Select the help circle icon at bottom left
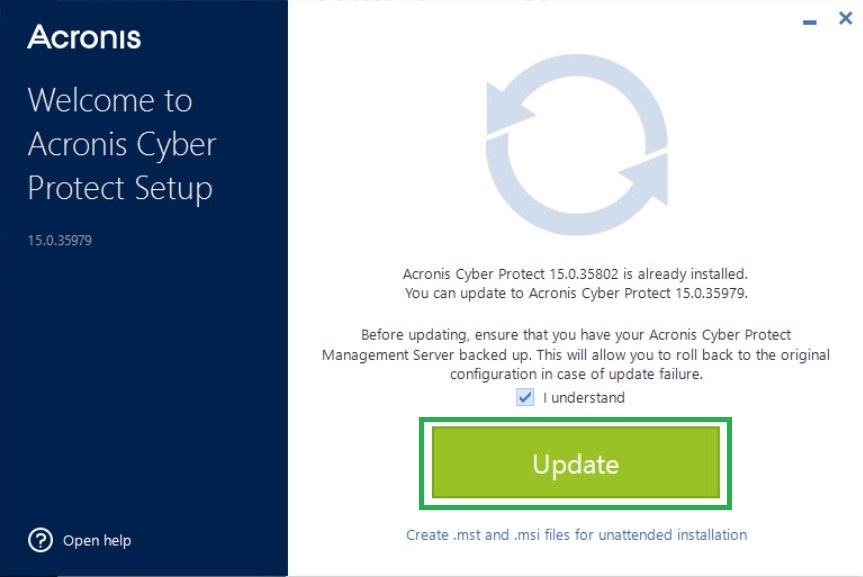Viewport: 863px width, 577px height. point(38,540)
